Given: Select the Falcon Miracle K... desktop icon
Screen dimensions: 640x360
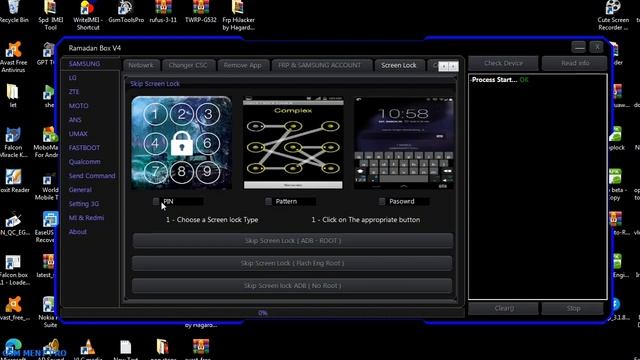Looking at the screenshot, I should pyautogui.click(x=13, y=142).
